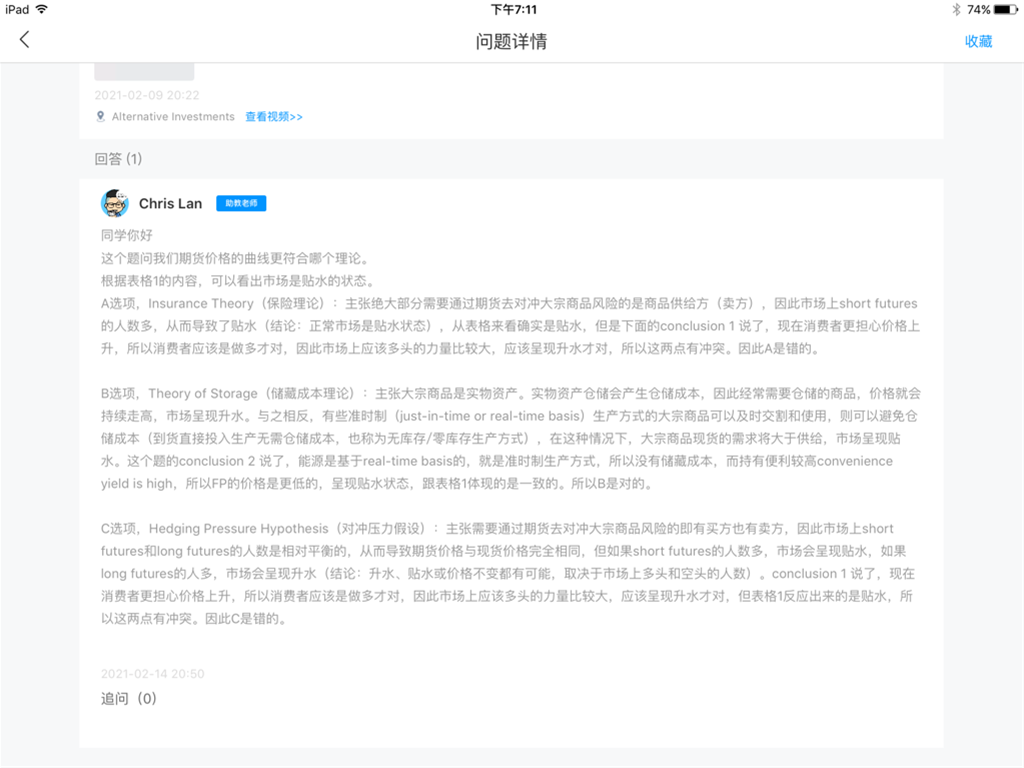The height and width of the screenshot is (768, 1024).
Task: Tap the greeting line 同学你好
Action: 127,235
